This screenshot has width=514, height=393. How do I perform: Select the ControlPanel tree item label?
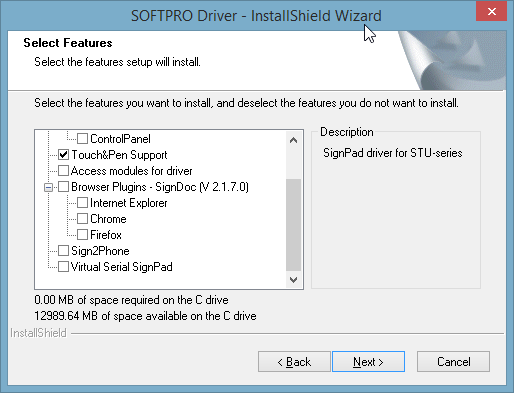(x=120, y=139)
